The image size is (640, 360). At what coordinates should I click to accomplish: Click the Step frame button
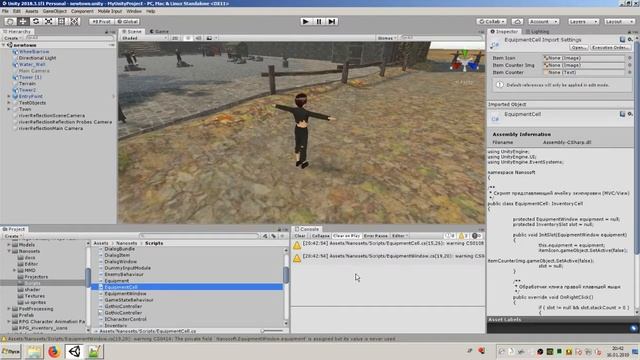[332, 21]
